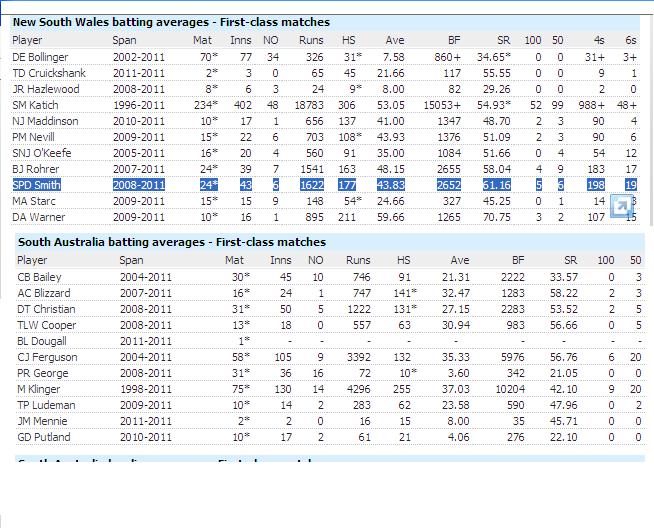This screenshot has height=528, width=654.
Task: Click Putland's strike rate 22.10
Action: (x=563, y=437)
